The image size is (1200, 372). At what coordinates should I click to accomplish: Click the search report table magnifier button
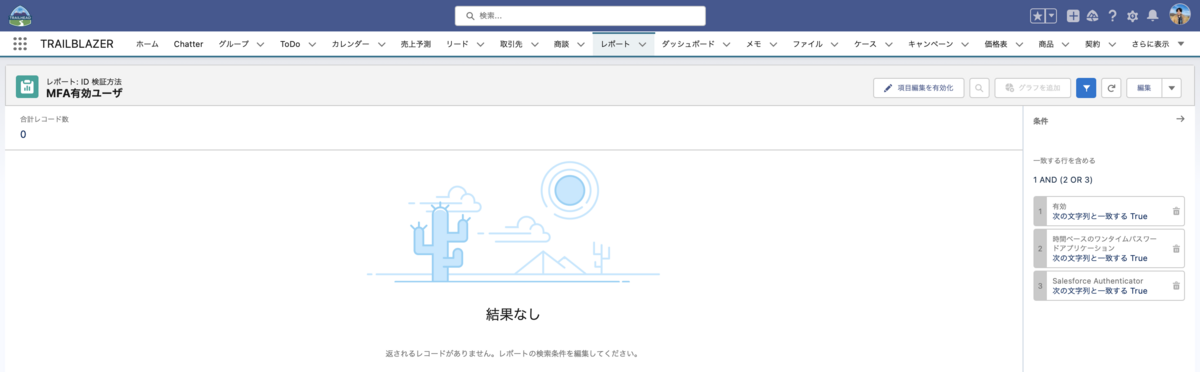979,88
